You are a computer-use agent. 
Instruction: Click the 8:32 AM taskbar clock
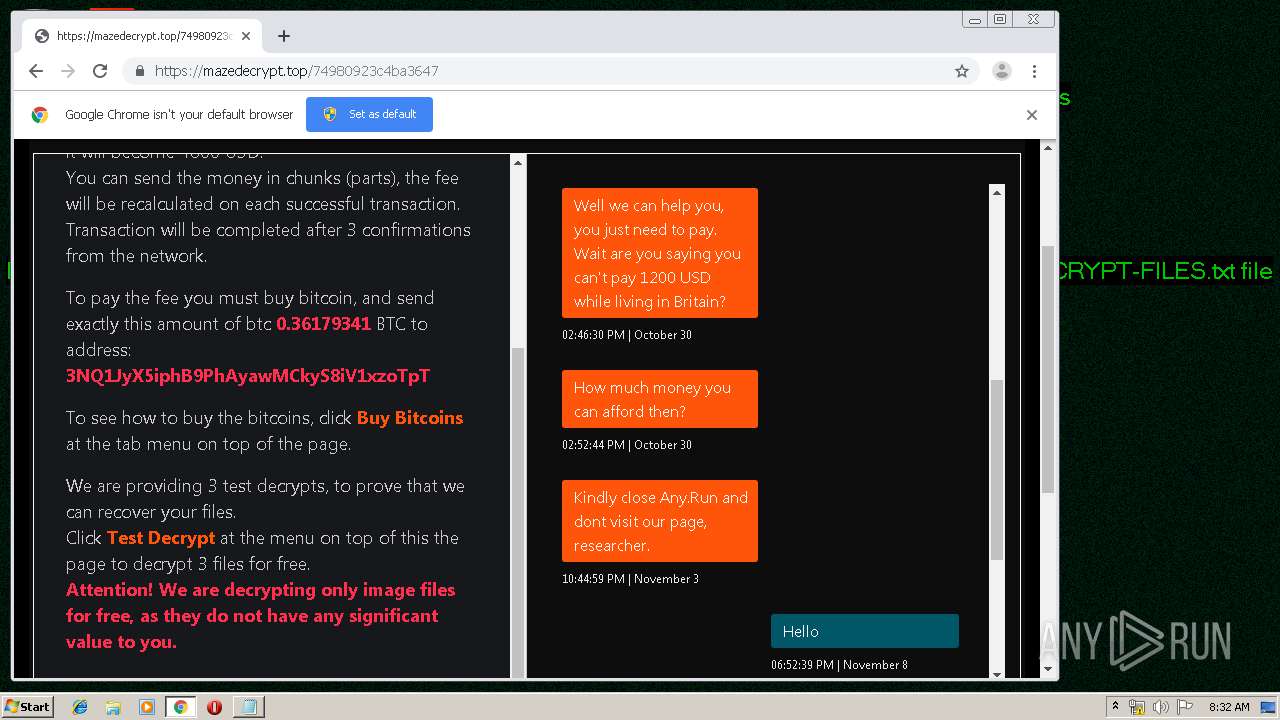(x=1229, y=707)
